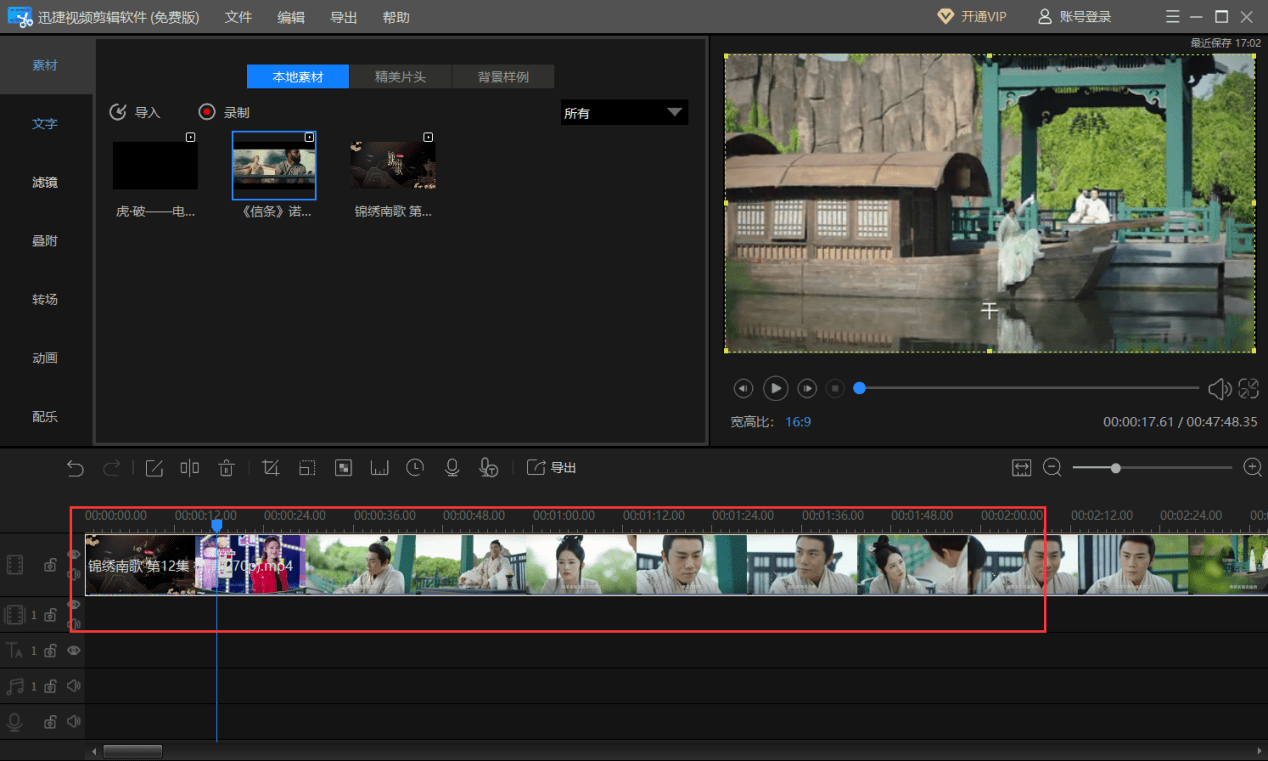Screen dimensions: 1268x761
Task: Open the duration clock tool
Action: pos(415,468)
